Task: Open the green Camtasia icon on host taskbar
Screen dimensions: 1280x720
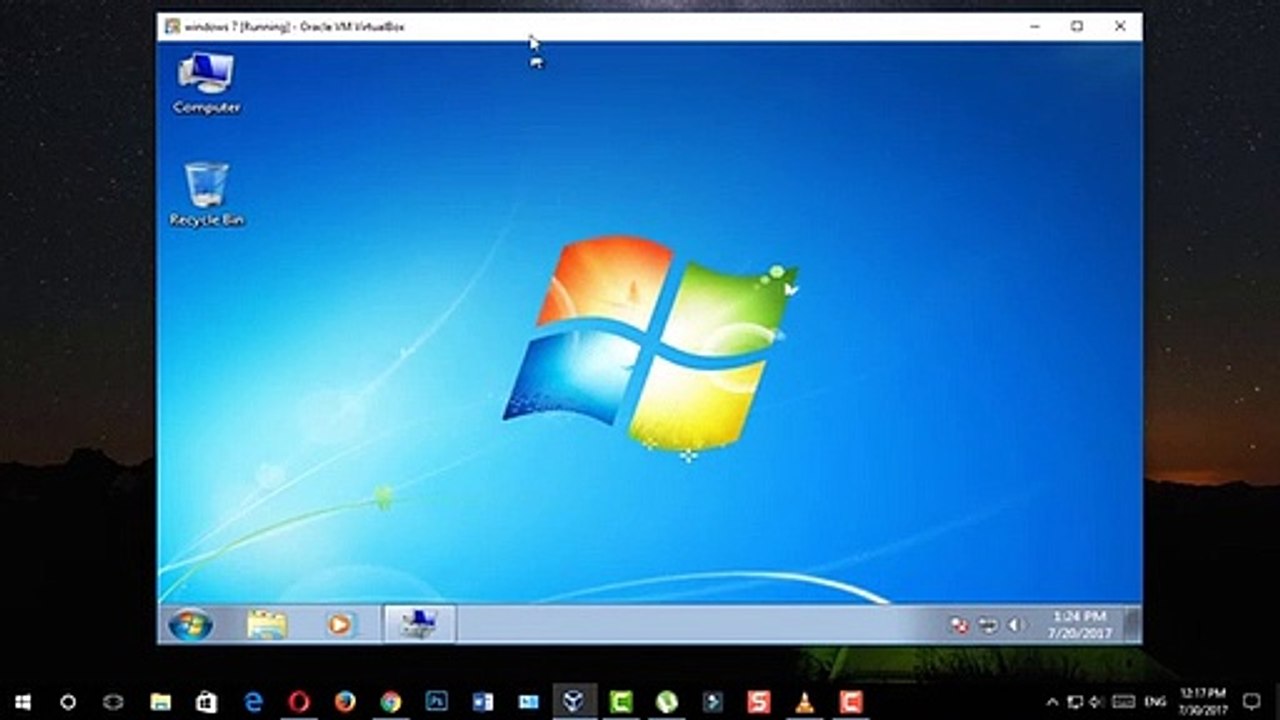Action: tap(621, 702)
